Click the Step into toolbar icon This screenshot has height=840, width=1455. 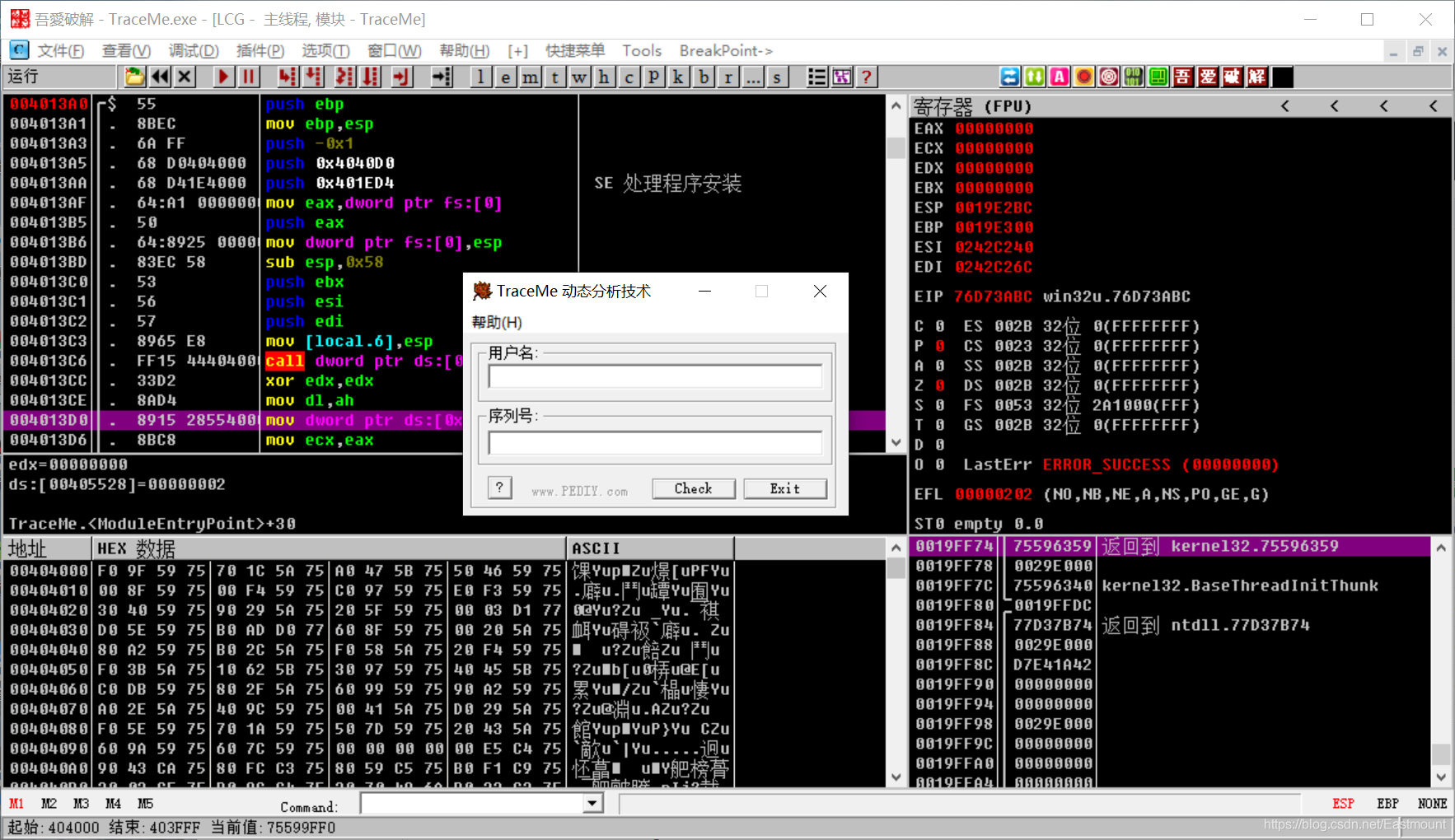[x=287, y=77]
